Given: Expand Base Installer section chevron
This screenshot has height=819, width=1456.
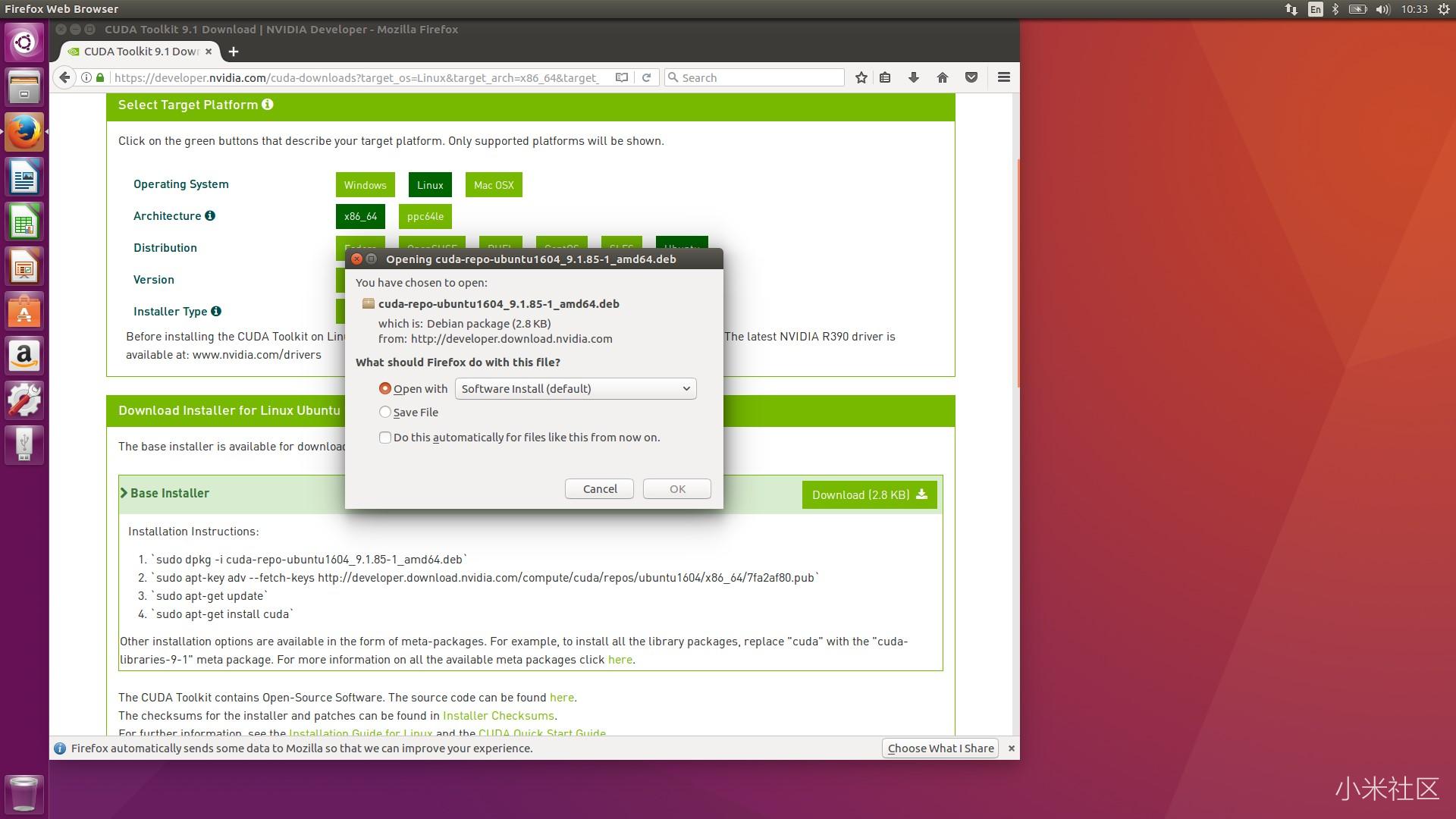Looking at the screenshot, I should pos(124,493).
